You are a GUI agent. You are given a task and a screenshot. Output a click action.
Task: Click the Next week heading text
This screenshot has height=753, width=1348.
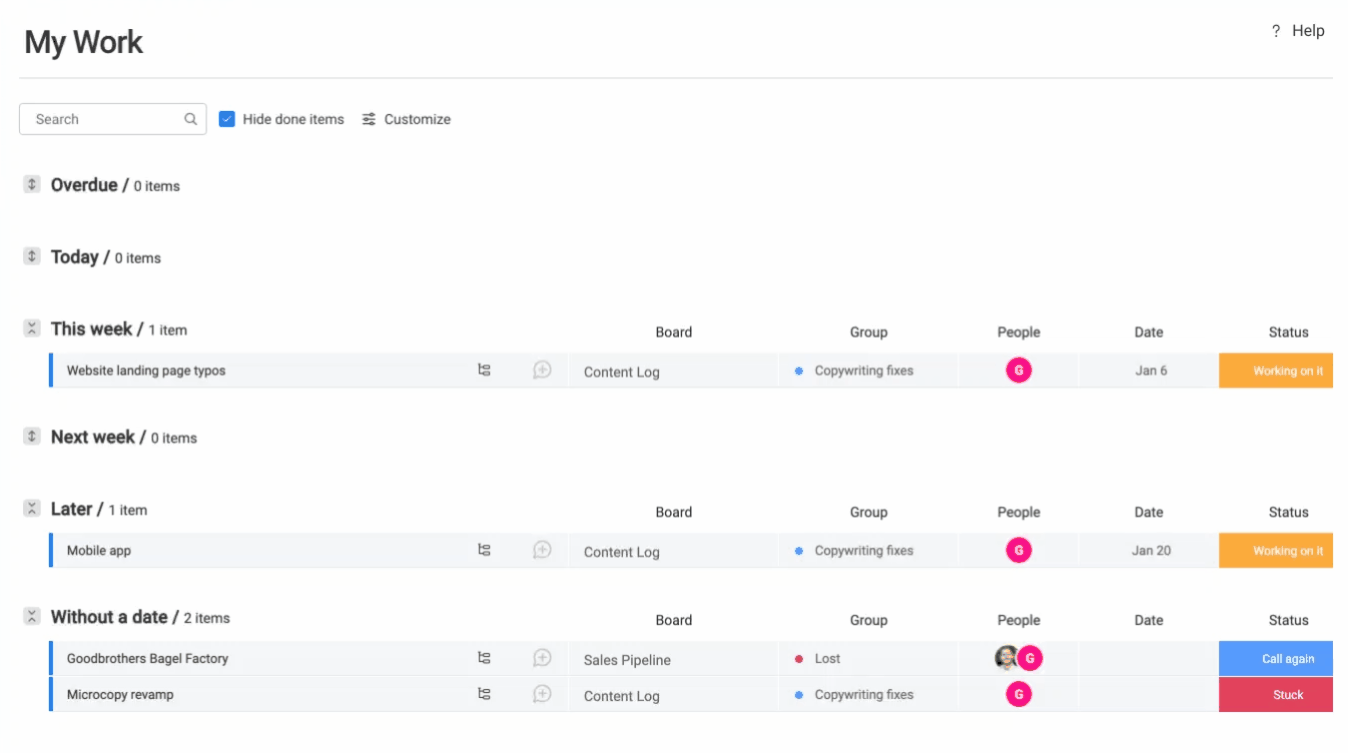pos(93,437)
